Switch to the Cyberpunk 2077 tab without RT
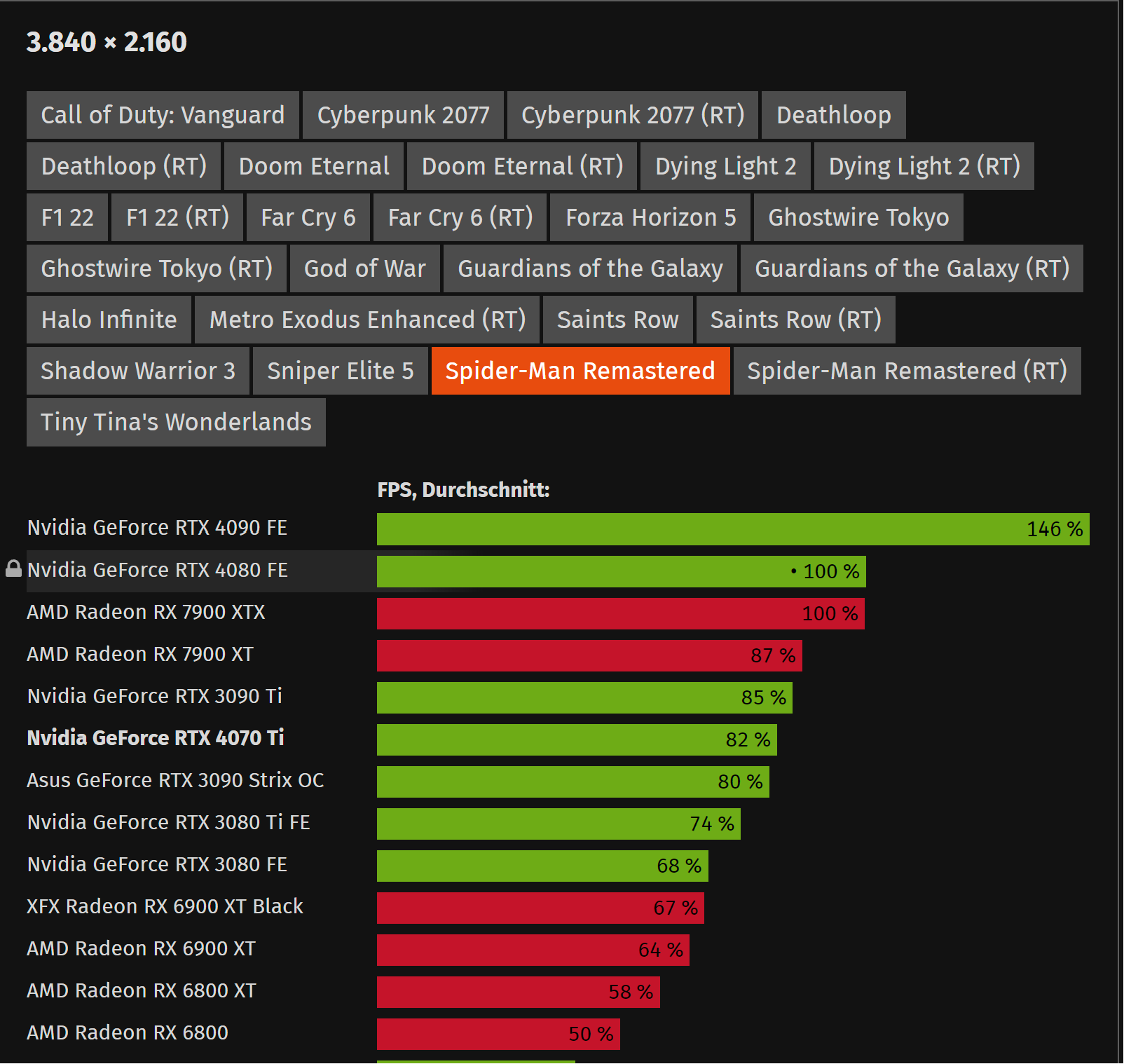Image resolution: width=1124 pixels, height=1064 pixels. pos(403,115)
